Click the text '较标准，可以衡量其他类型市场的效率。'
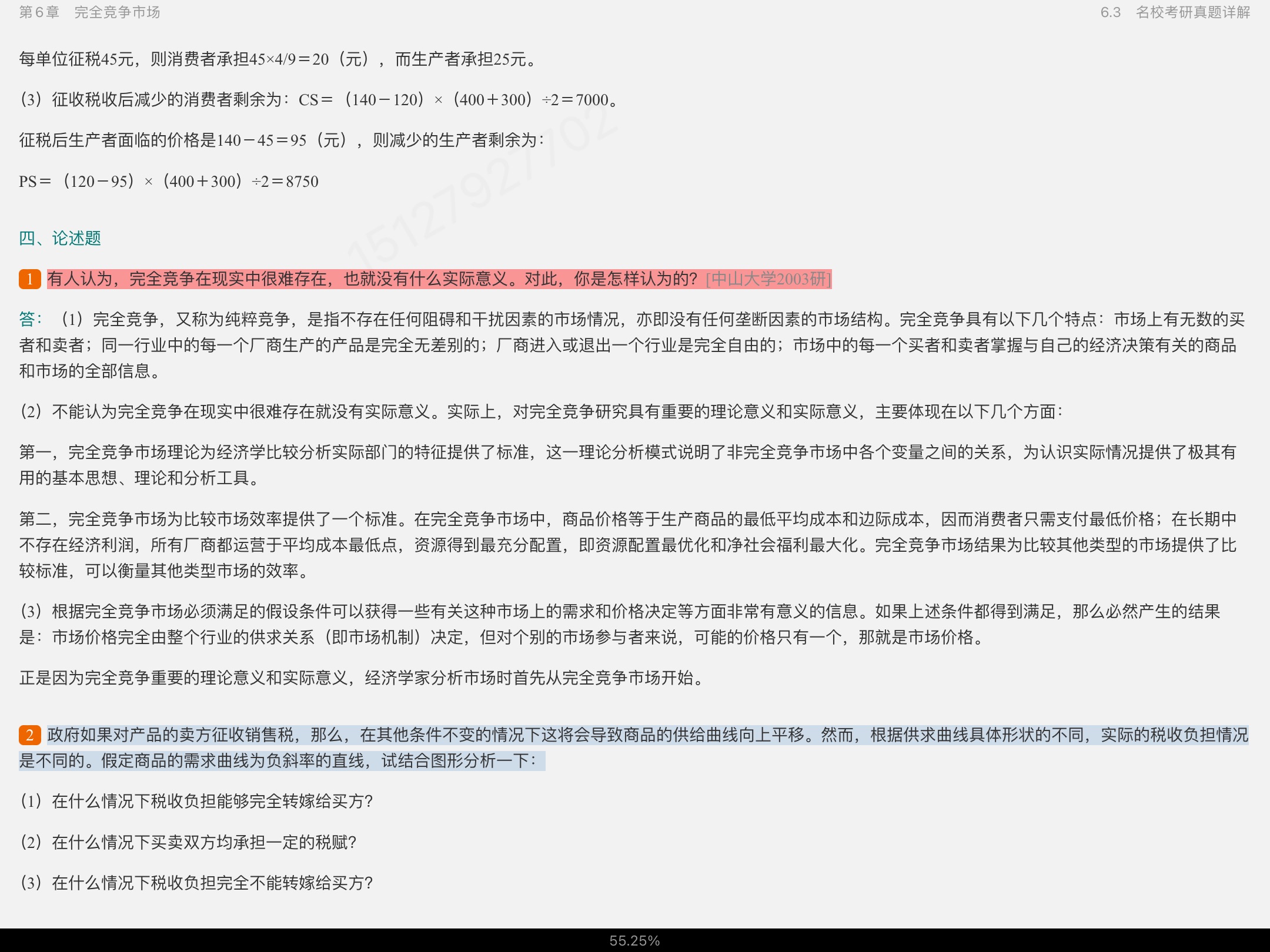This screenshot has width=1270, height=952. (x=163, y=571)
